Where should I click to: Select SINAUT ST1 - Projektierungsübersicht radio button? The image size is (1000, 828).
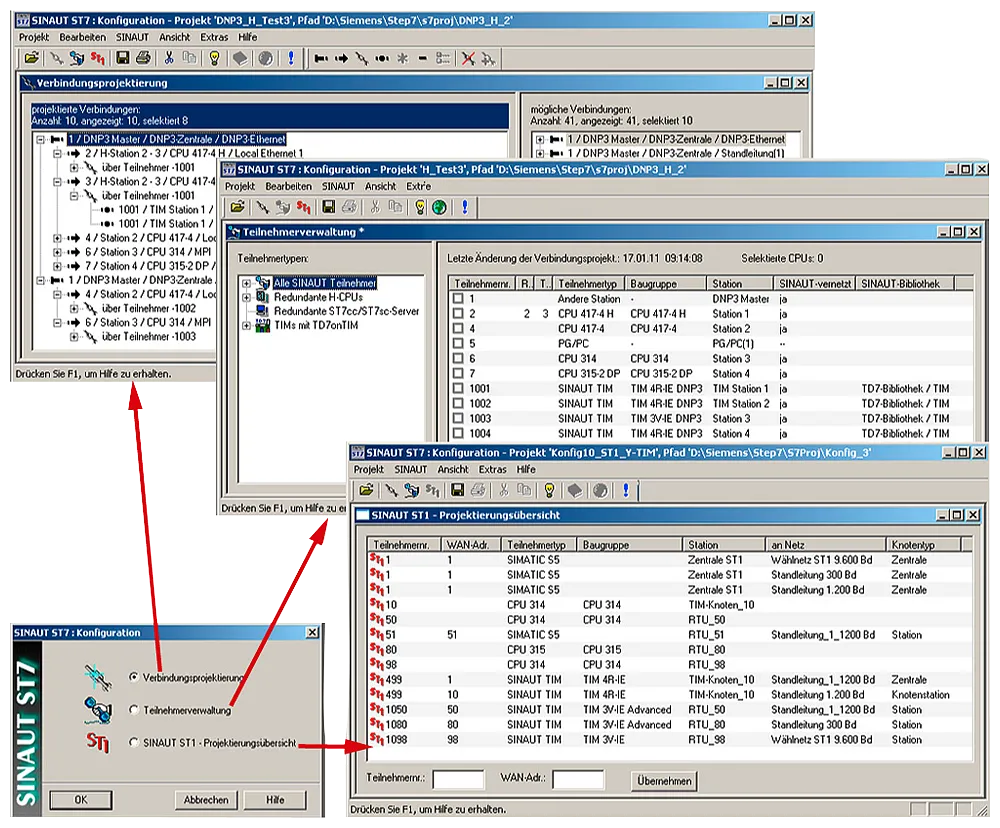133,743
